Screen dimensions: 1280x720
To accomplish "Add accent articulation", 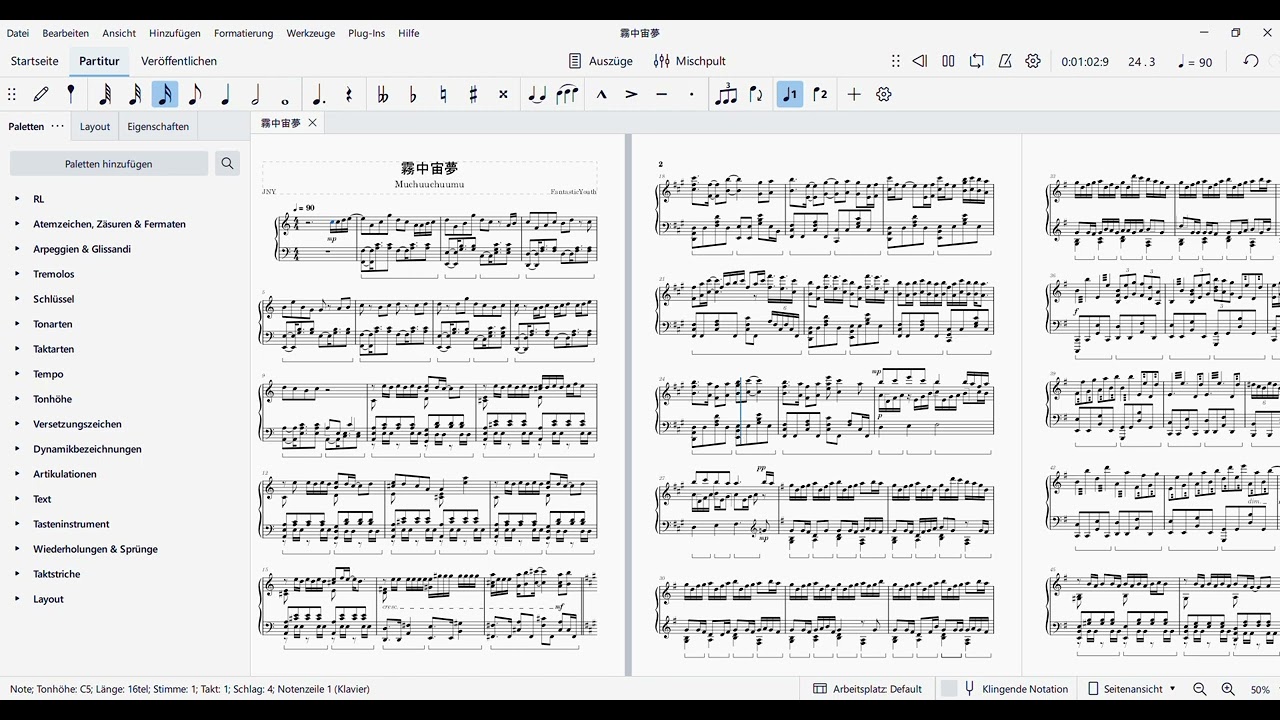I will [631, 94].
